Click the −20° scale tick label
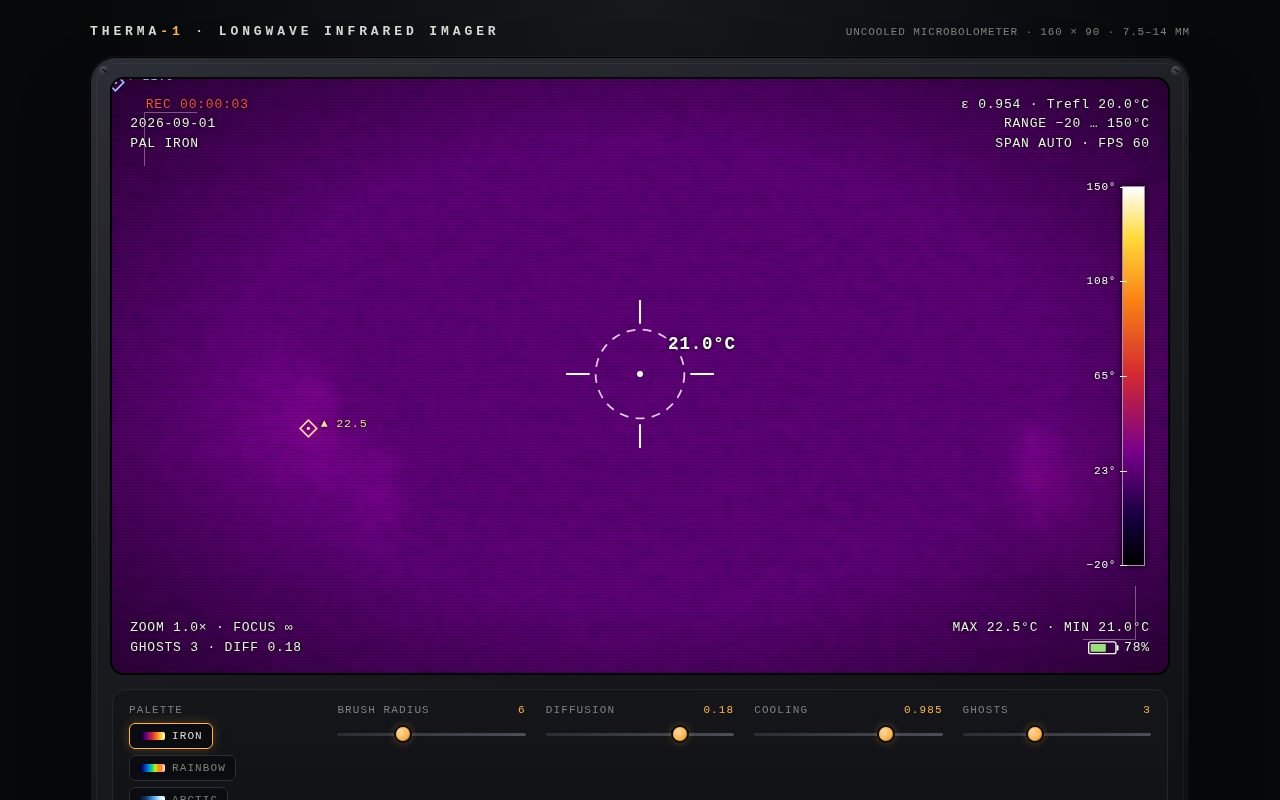This screenshot has height=800, width=1280. tap(1101, 565)
